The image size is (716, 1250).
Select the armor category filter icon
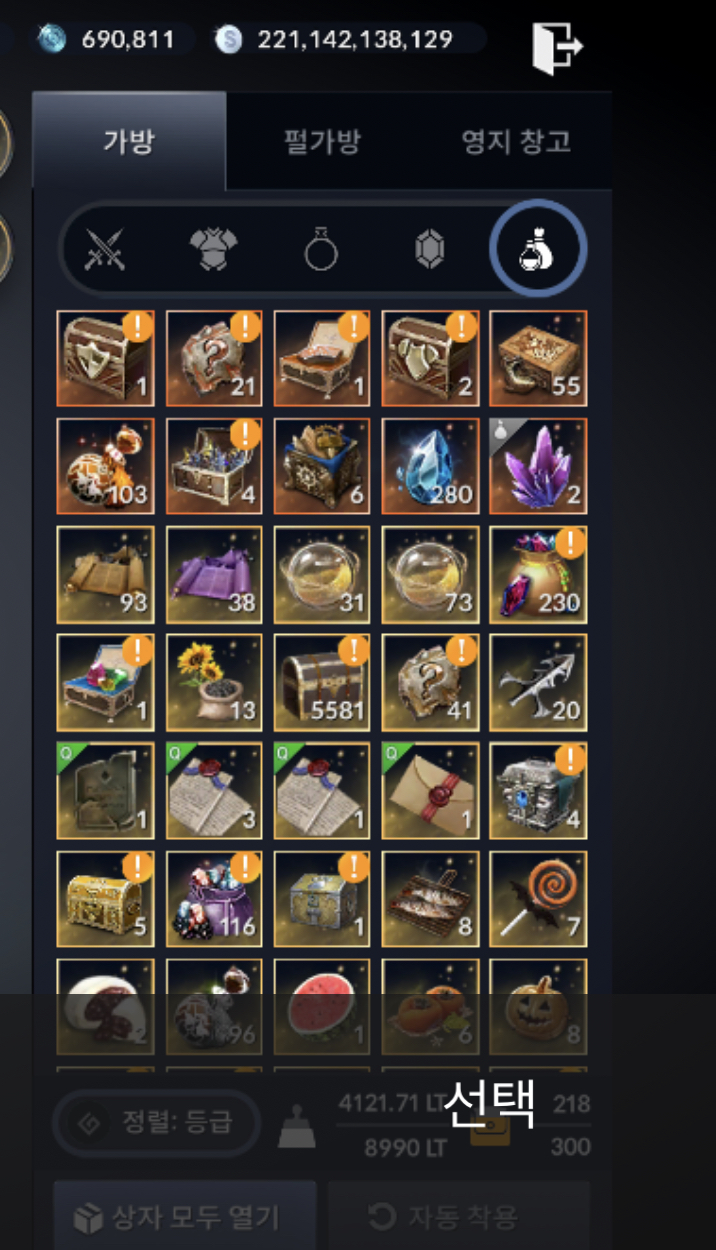(x=213, y=249)
